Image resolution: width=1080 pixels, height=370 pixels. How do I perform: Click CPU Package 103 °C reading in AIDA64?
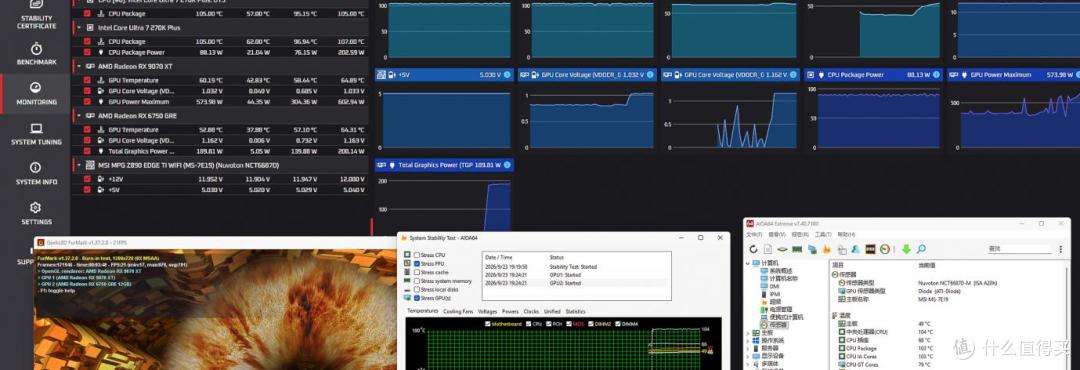[x=925, y=348]
